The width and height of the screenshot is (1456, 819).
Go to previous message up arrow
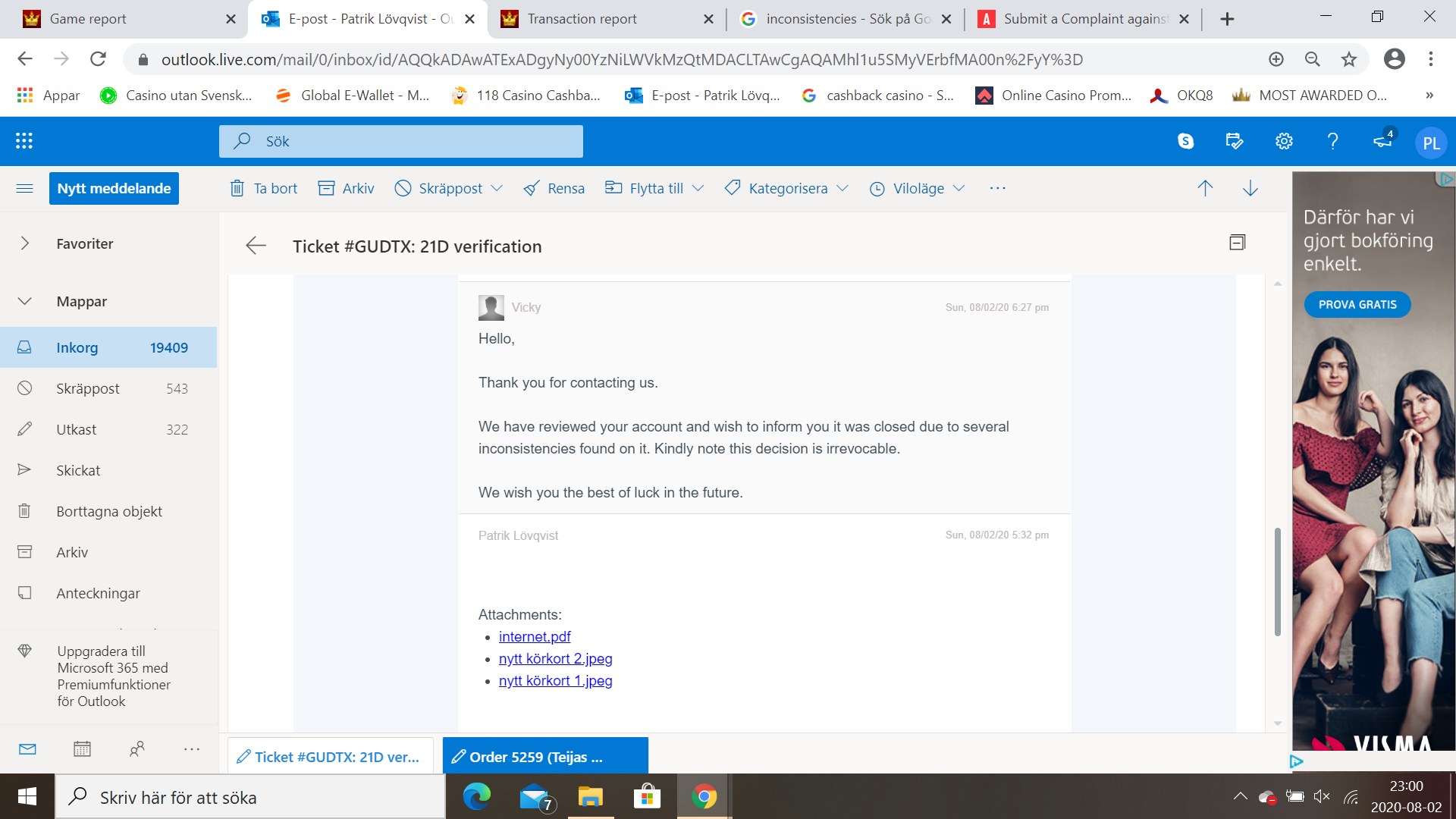pos(1205,188)
